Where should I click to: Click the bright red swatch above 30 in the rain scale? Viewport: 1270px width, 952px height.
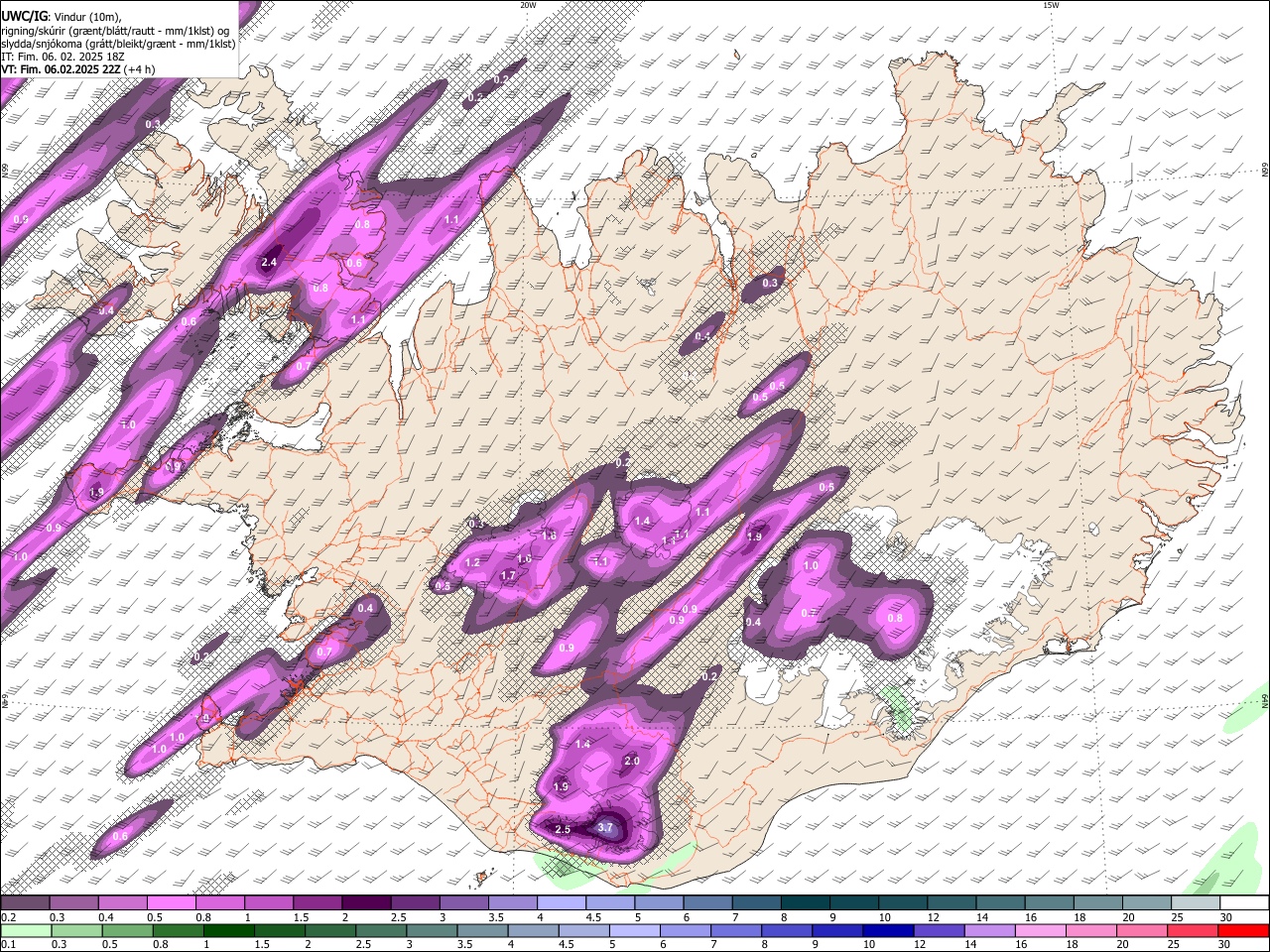(x=1245, y=930)
